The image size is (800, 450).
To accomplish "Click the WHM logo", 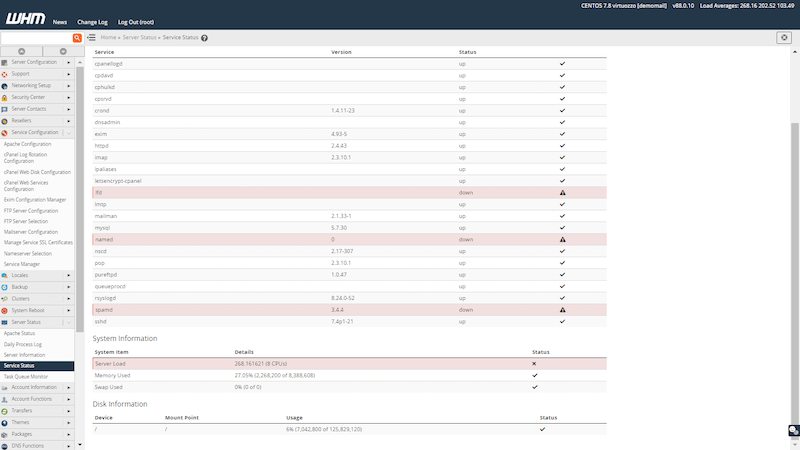I will (x=25, y=19).
